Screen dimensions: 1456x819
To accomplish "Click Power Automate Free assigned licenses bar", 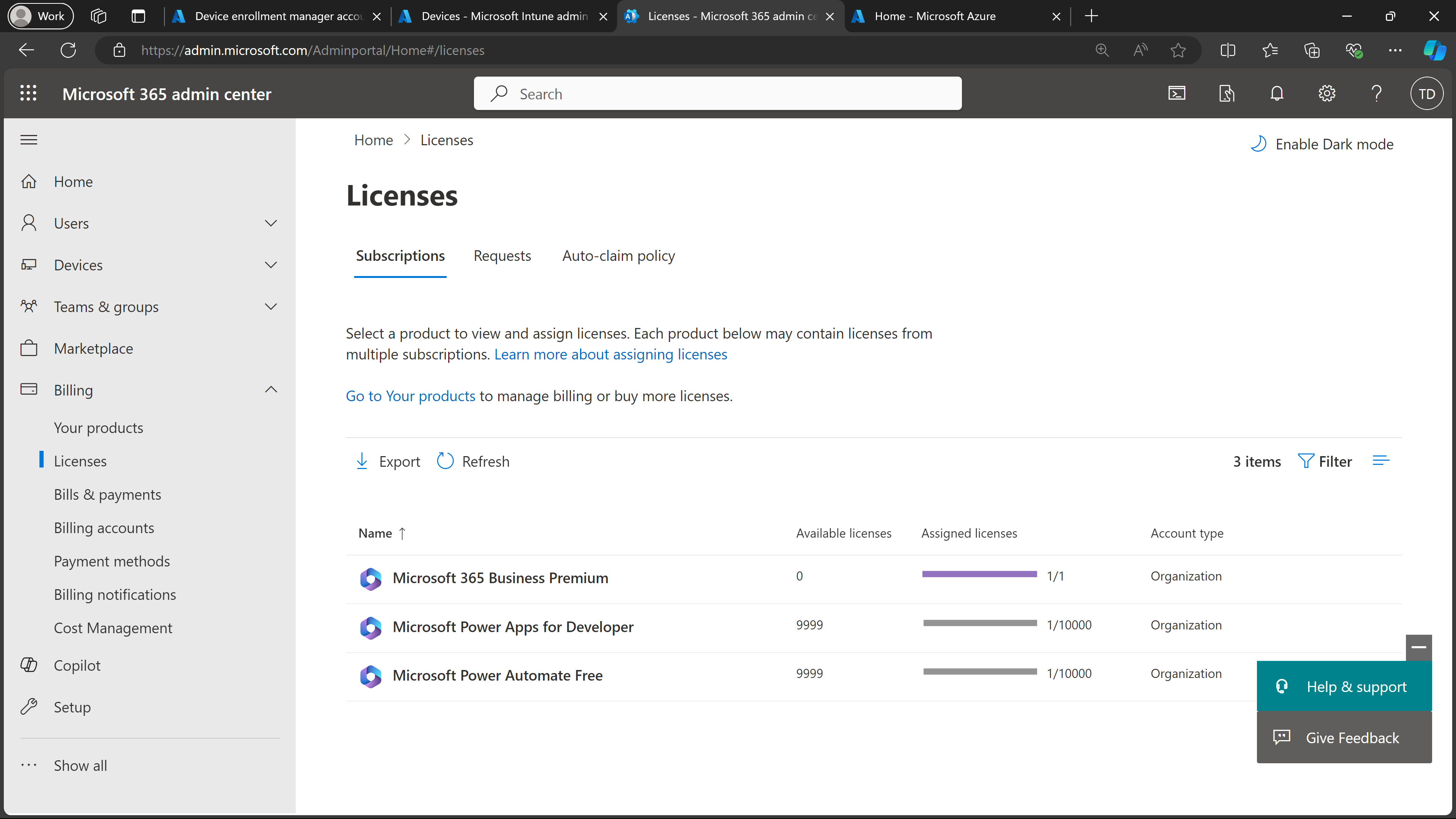I will click(x=979, y=672).
